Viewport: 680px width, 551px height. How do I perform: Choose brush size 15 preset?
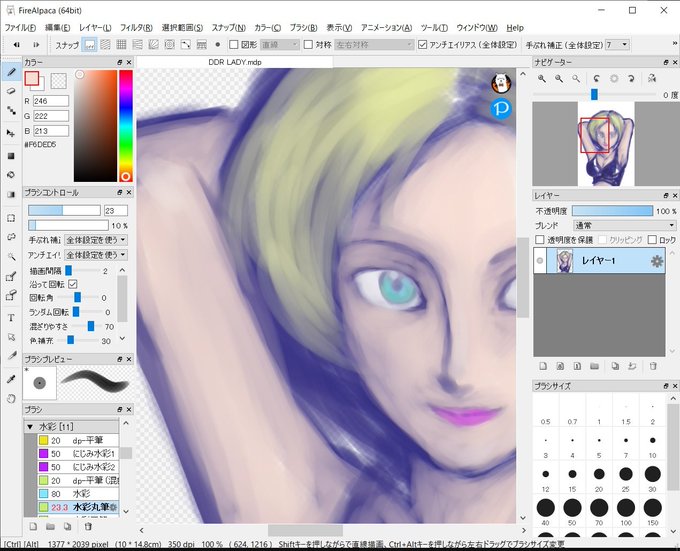pyautogui.click(x=572, y=477)
